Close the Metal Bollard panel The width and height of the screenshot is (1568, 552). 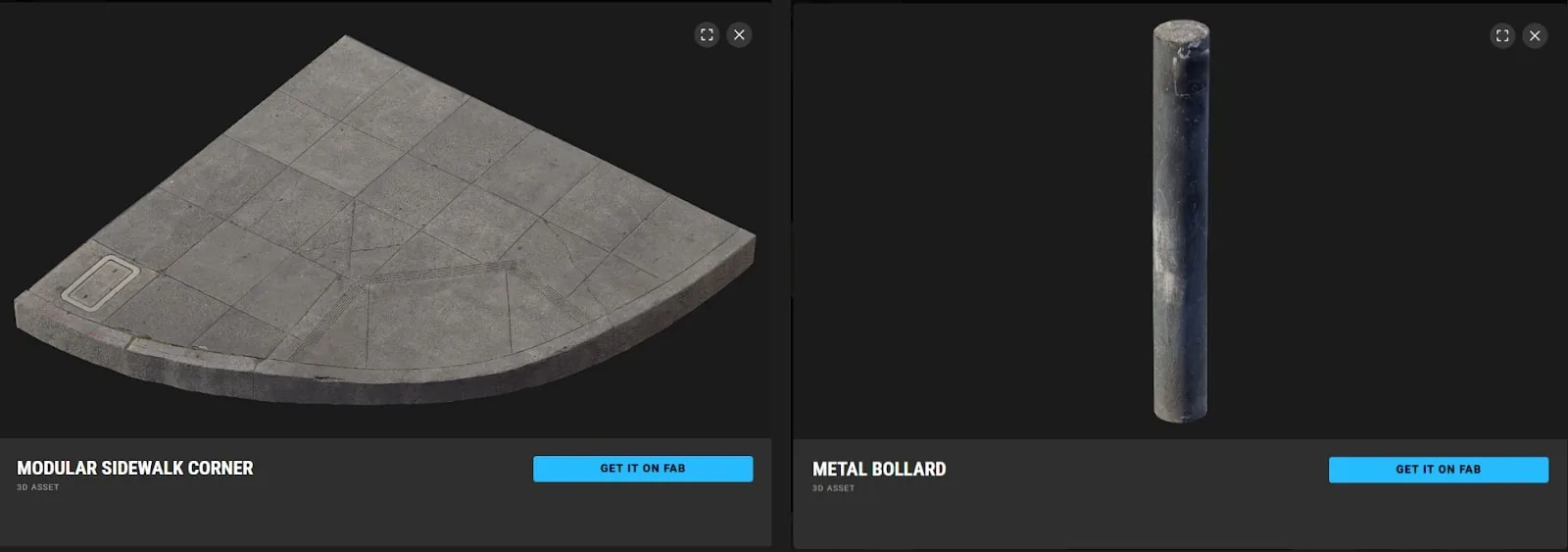(1535, 35)
